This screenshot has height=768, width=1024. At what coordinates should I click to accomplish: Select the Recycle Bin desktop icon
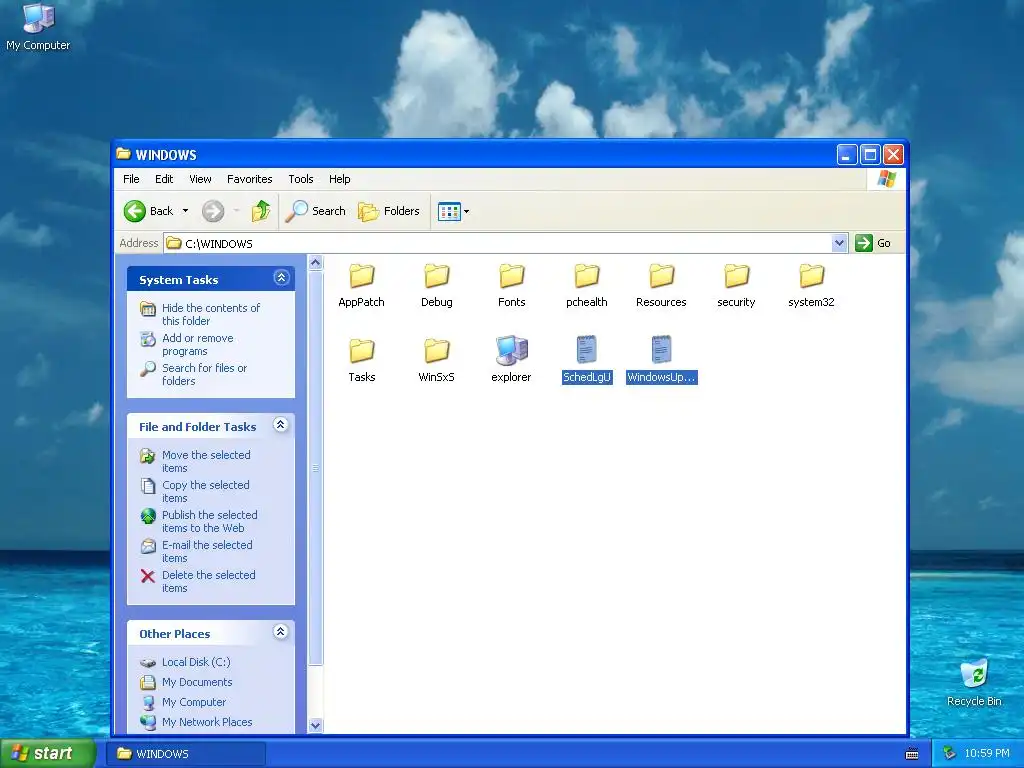coord(974,682)
